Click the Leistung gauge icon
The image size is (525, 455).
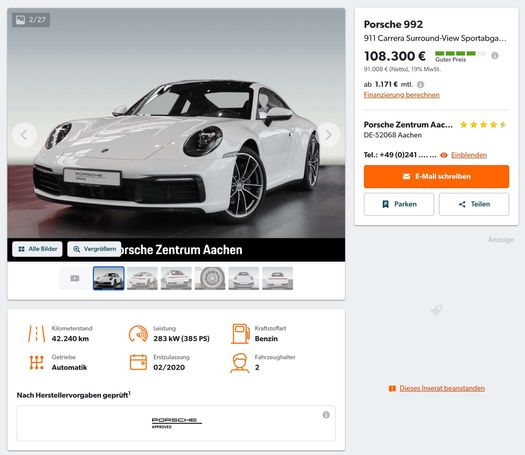pos(138,334)
